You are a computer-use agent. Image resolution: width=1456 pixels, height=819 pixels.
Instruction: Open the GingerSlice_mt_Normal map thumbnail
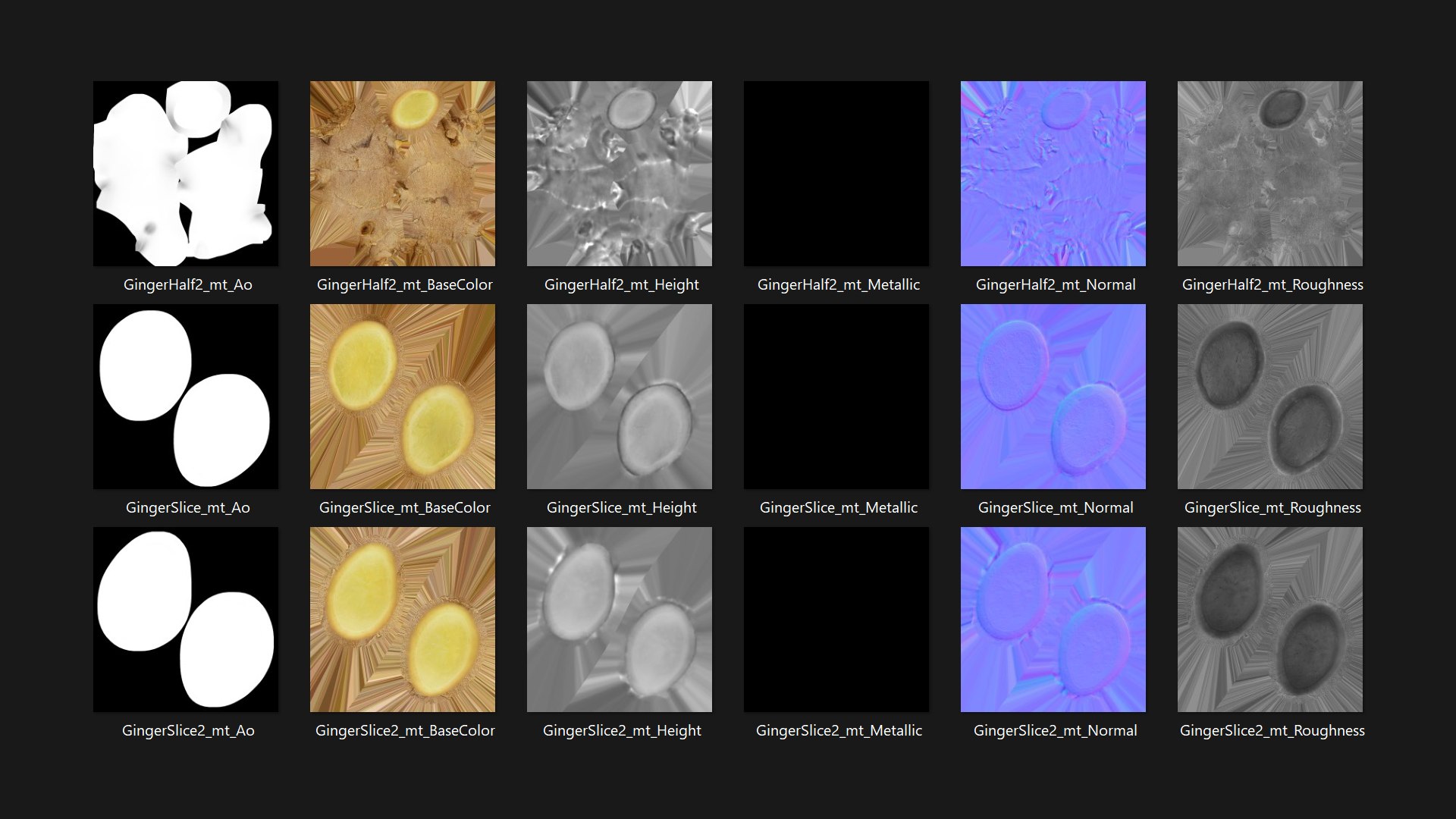(1053, 397)
